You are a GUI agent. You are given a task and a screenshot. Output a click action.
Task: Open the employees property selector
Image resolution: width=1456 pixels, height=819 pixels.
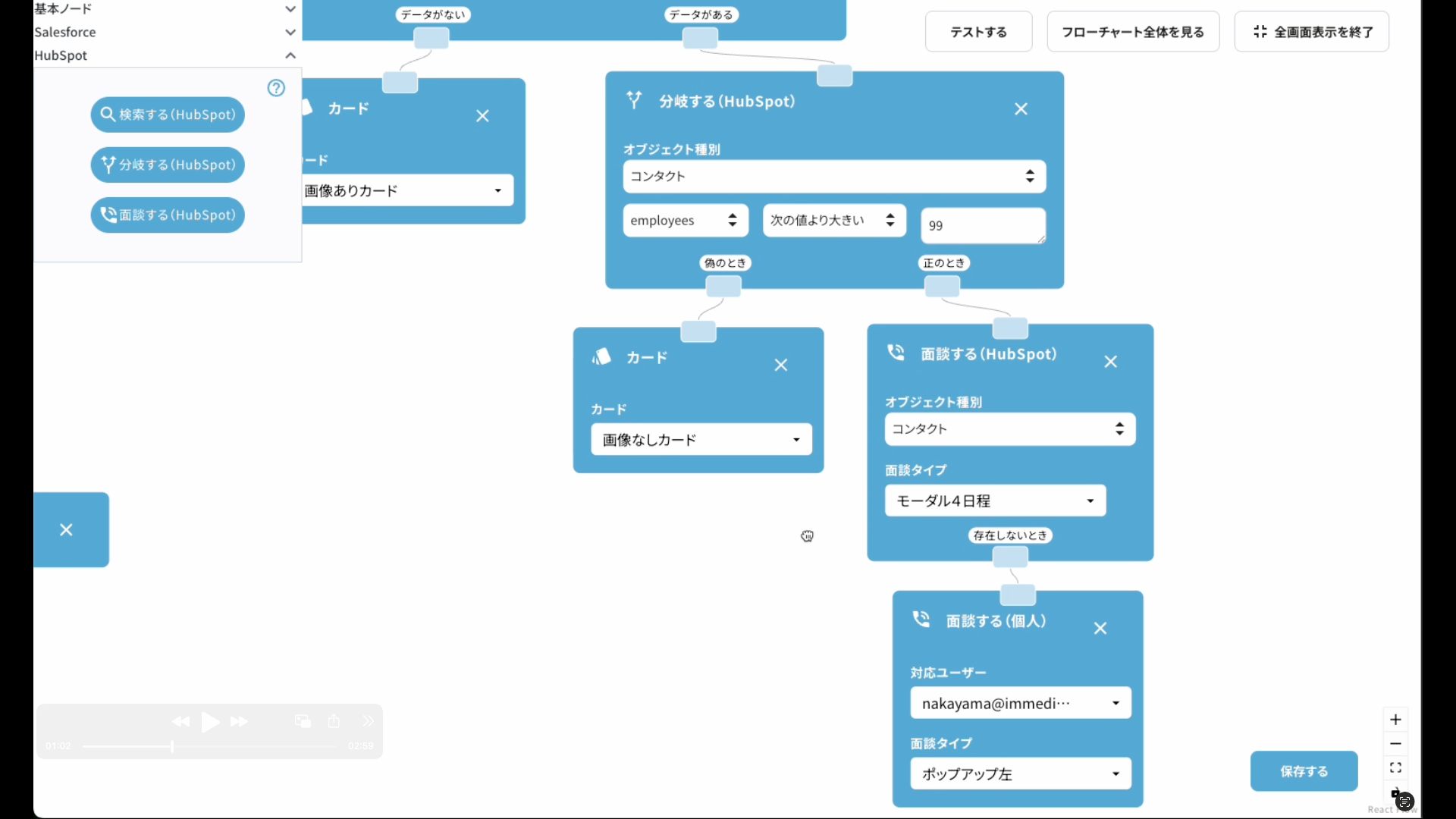[x=685, y=221]
